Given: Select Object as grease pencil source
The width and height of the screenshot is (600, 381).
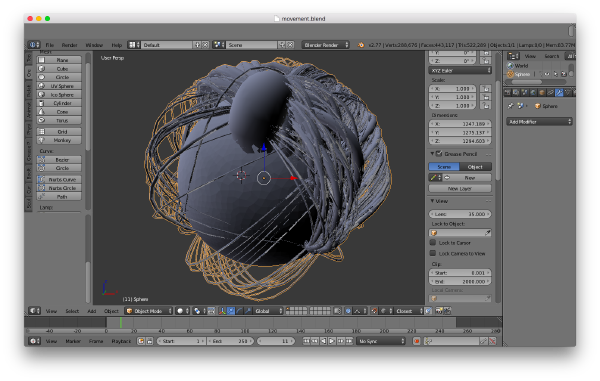Looking at the screenshot, I should click(476, 167).
